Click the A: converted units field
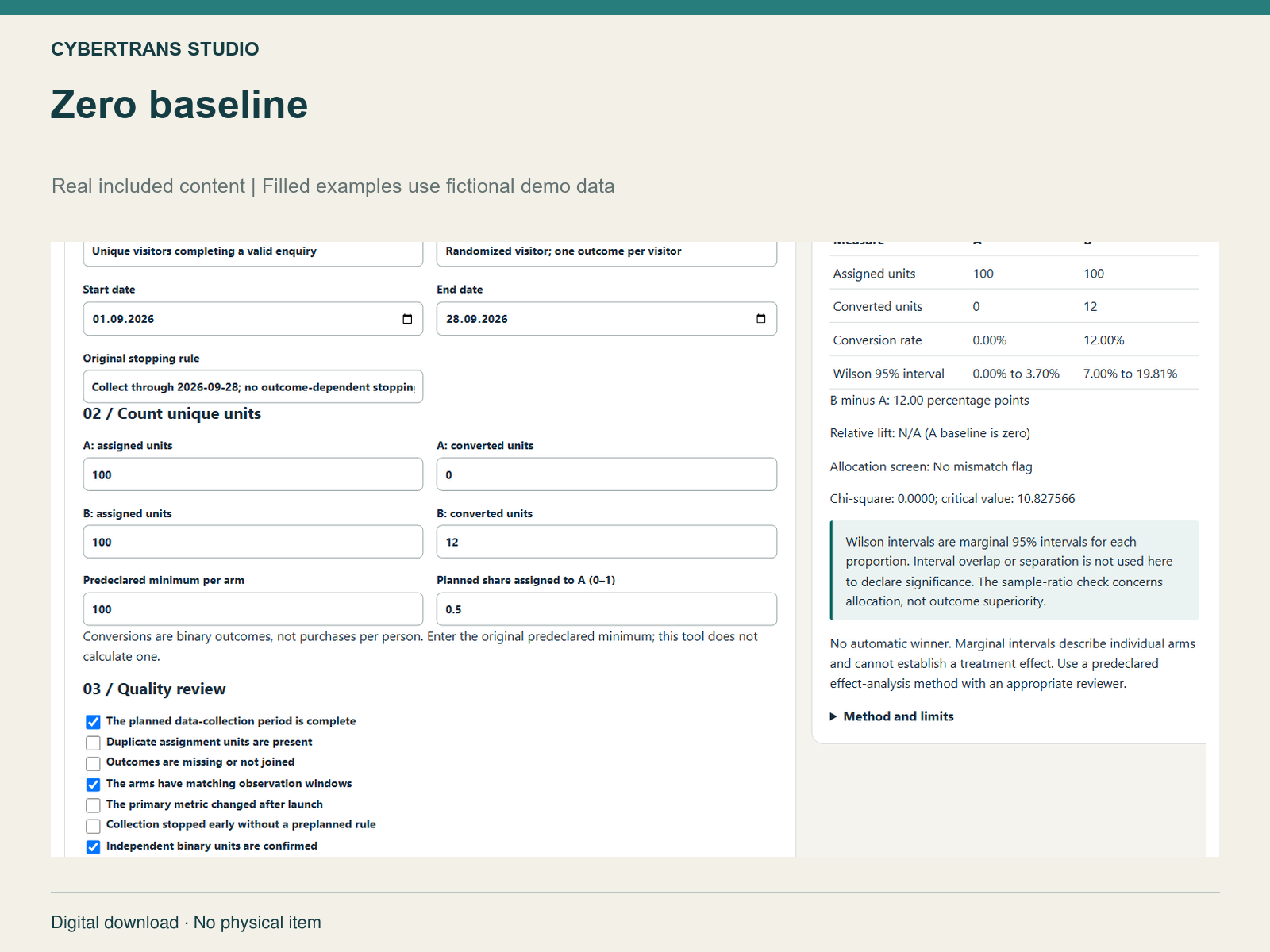1270x952 pixels. pos(606,474)
